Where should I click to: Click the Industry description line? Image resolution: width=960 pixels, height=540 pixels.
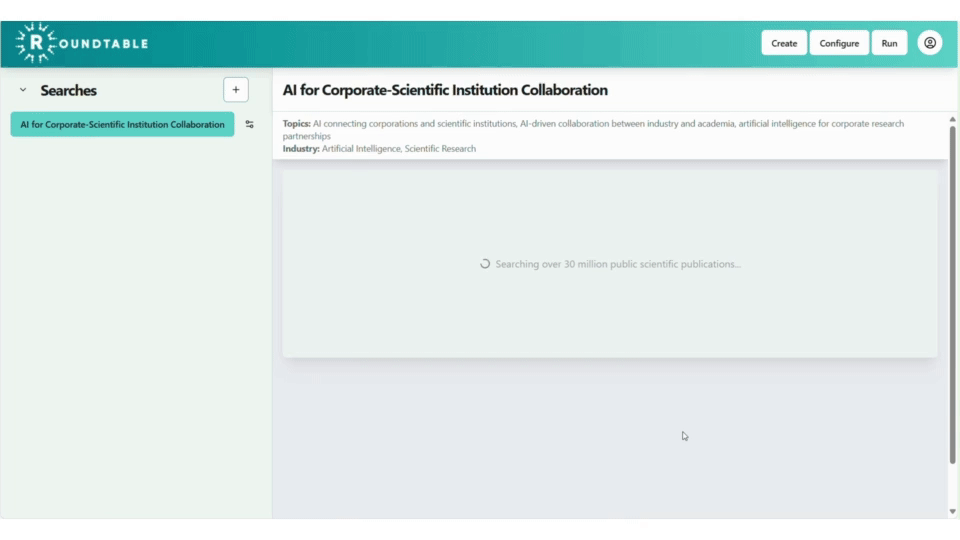coord(380,149)
